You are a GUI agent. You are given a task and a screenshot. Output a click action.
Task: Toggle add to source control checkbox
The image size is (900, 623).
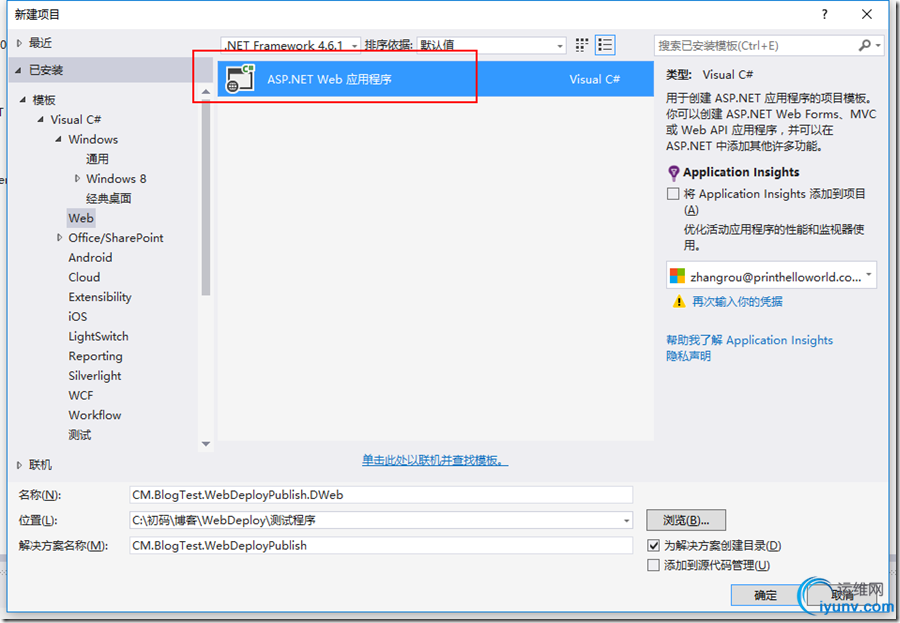coord(653,565)
